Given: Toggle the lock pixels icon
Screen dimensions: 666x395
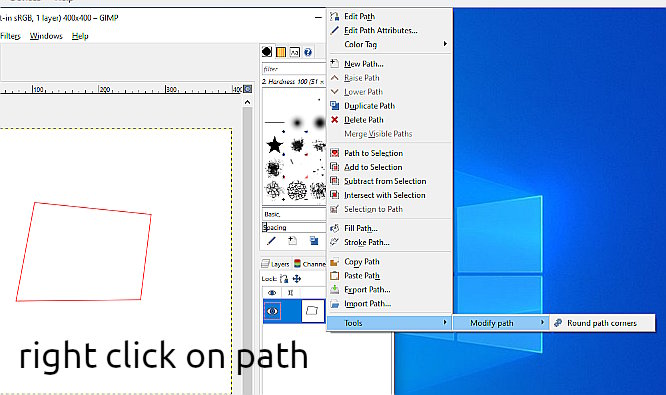Looking at the screenshot, I should coord(284,279).
